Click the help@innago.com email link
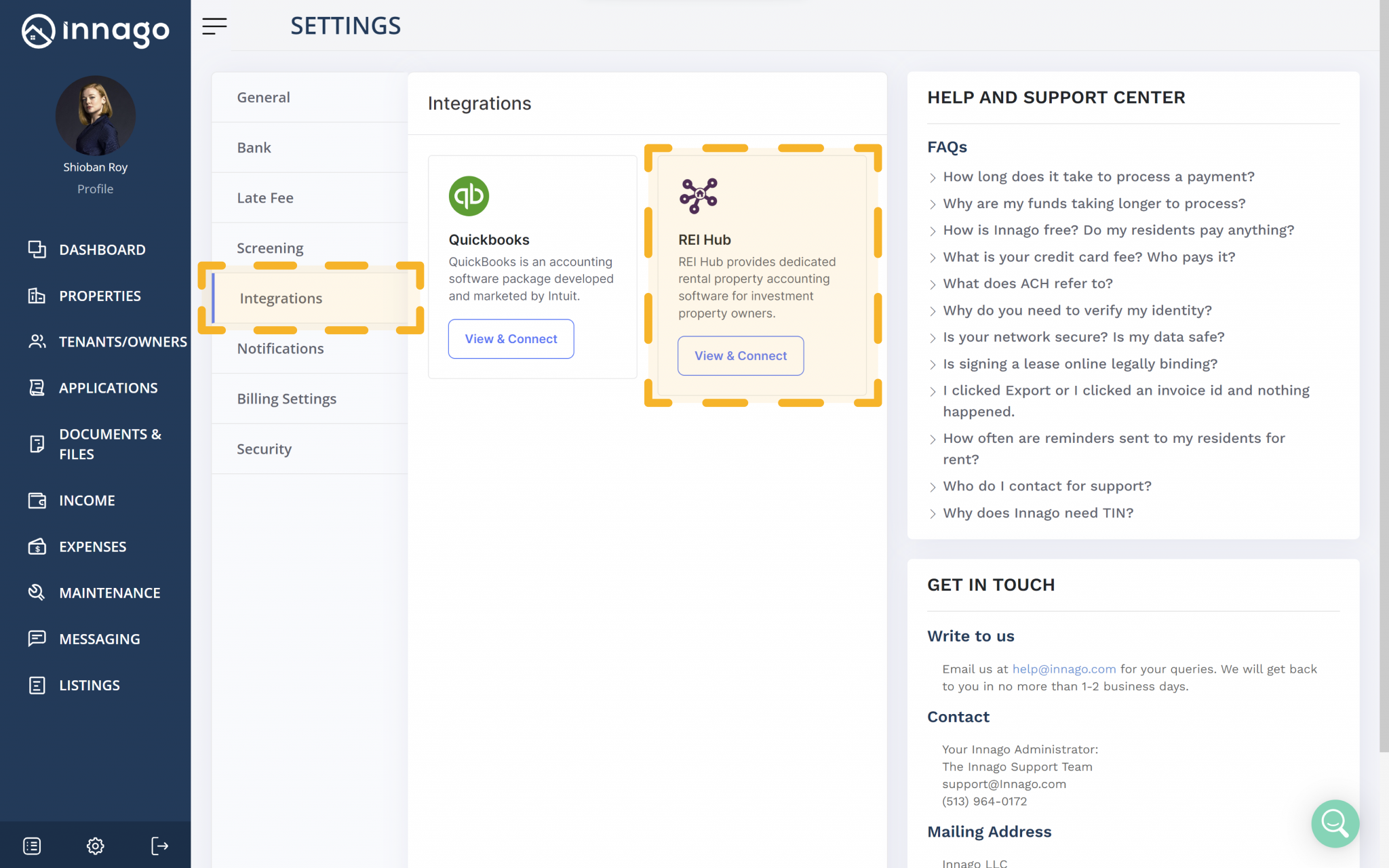 coord(1063,669)
